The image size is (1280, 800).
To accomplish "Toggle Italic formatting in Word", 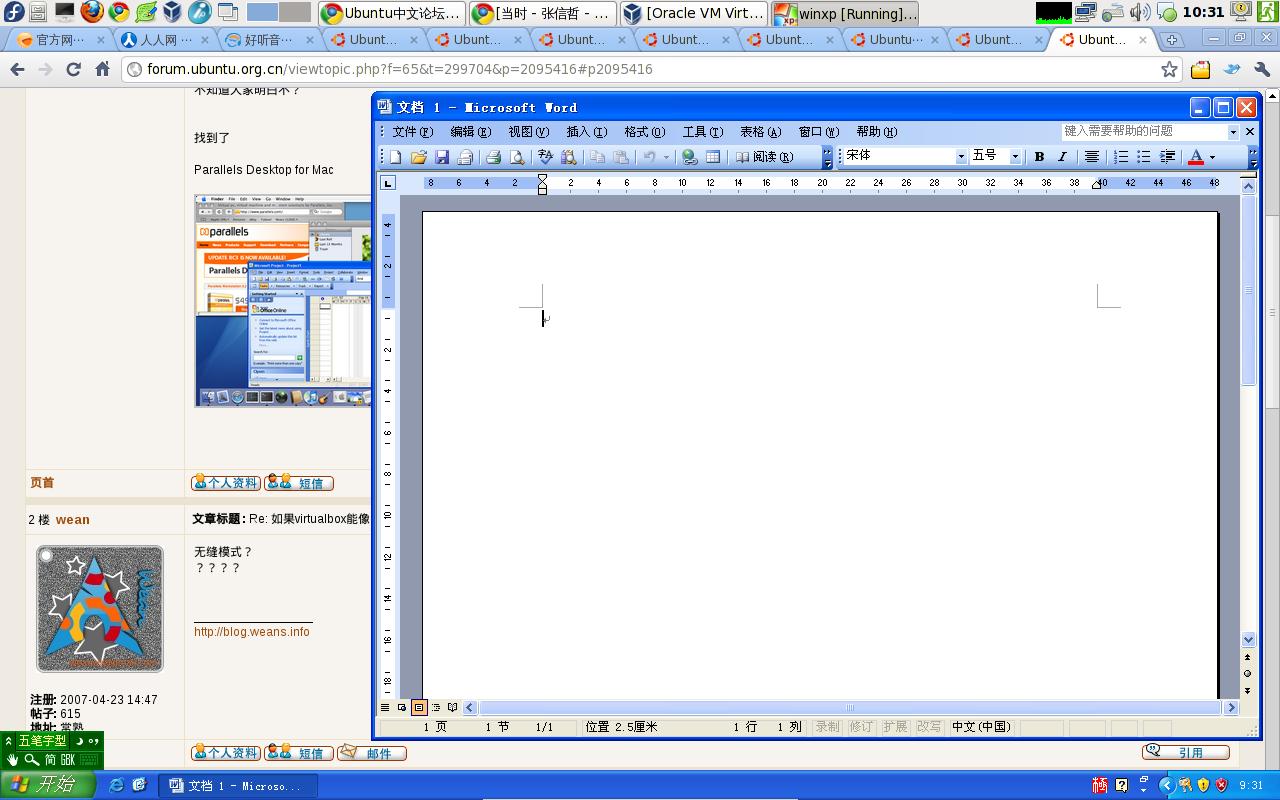I will coord(1062,157).
